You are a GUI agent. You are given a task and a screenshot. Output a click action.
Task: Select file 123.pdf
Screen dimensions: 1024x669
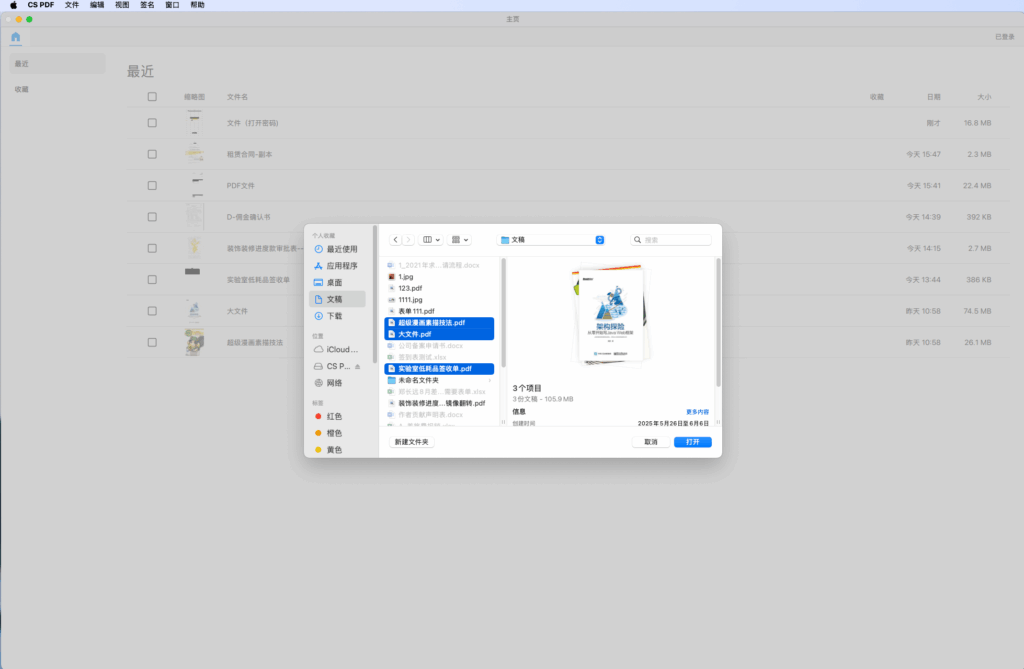(439, 288)
